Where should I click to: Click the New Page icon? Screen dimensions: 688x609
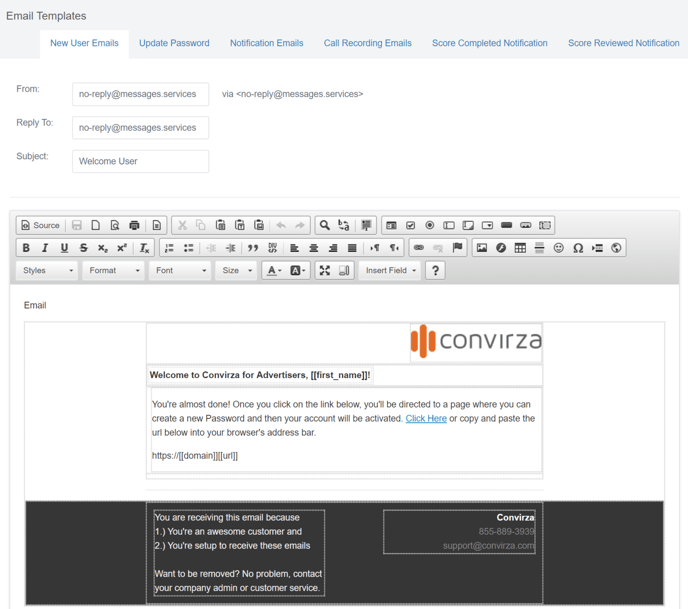pos(95,225)
